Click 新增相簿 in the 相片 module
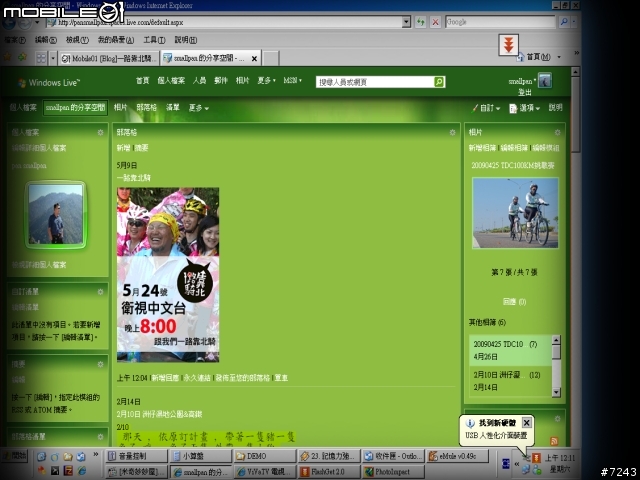Viewport: 640px width, 480px height. click(x=482, y=148)
